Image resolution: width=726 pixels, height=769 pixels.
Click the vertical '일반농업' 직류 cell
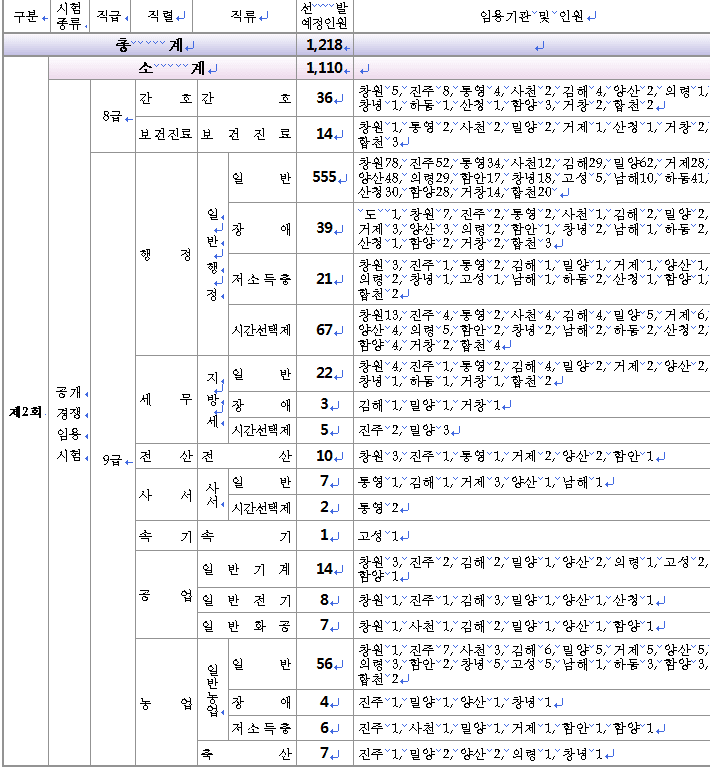tap(213, 690)
